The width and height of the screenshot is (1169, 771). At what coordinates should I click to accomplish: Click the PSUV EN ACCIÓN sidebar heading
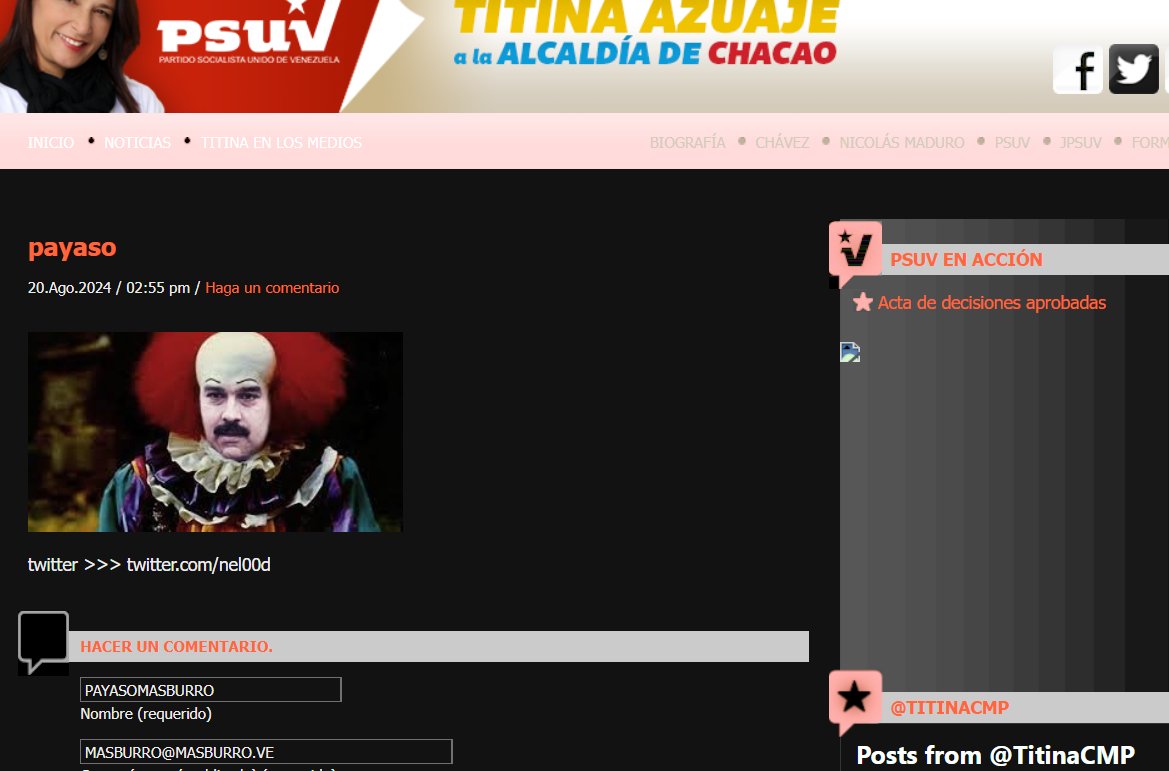pyautogui.click(x=966, y=259)
